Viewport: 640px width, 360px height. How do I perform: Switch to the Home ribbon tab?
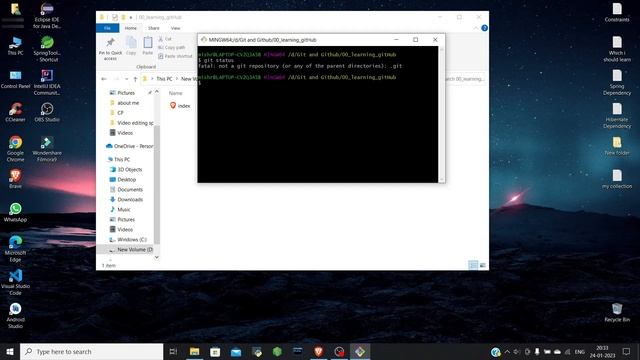pyautogui.click(x=131, y=28)
